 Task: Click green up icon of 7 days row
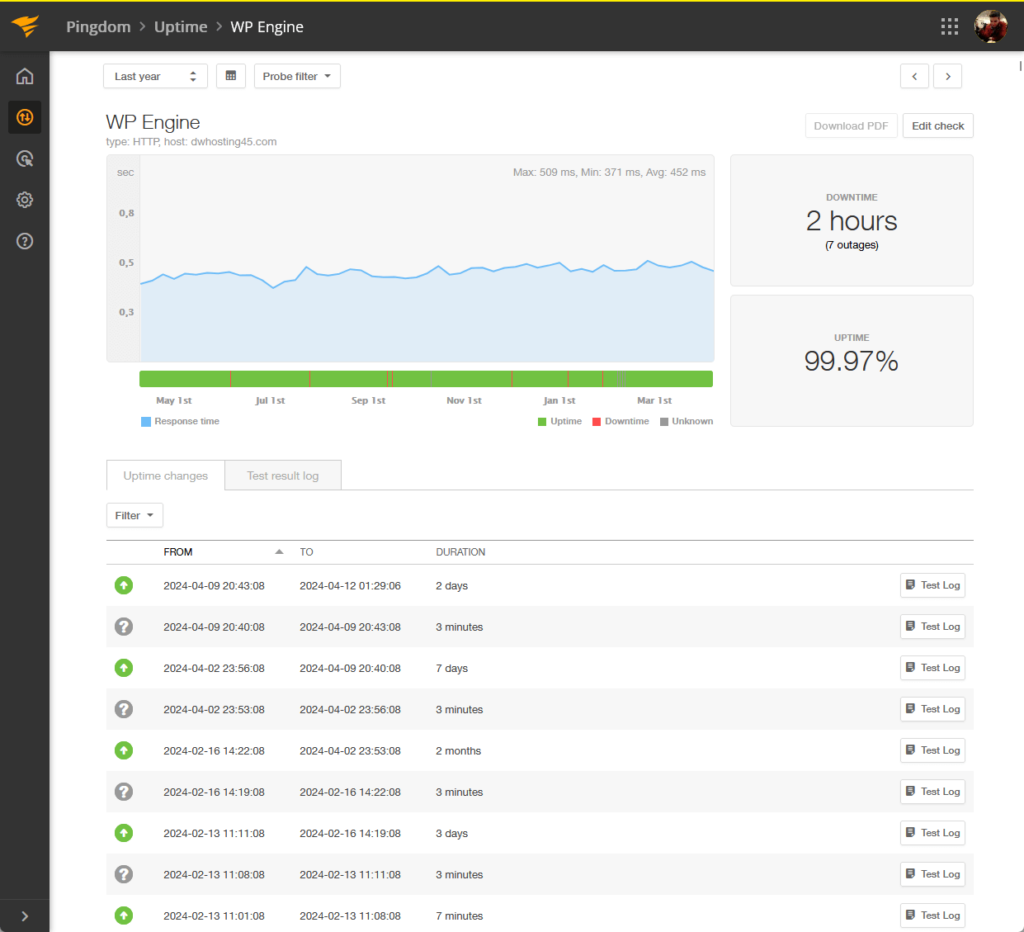click(x=123, y=667)
